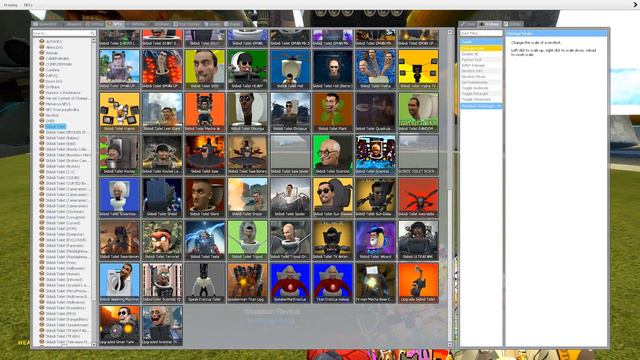This screenshot has height=360, width=640.
Task: Click NPC grid scrollbar down arrow
Action: 450,344
